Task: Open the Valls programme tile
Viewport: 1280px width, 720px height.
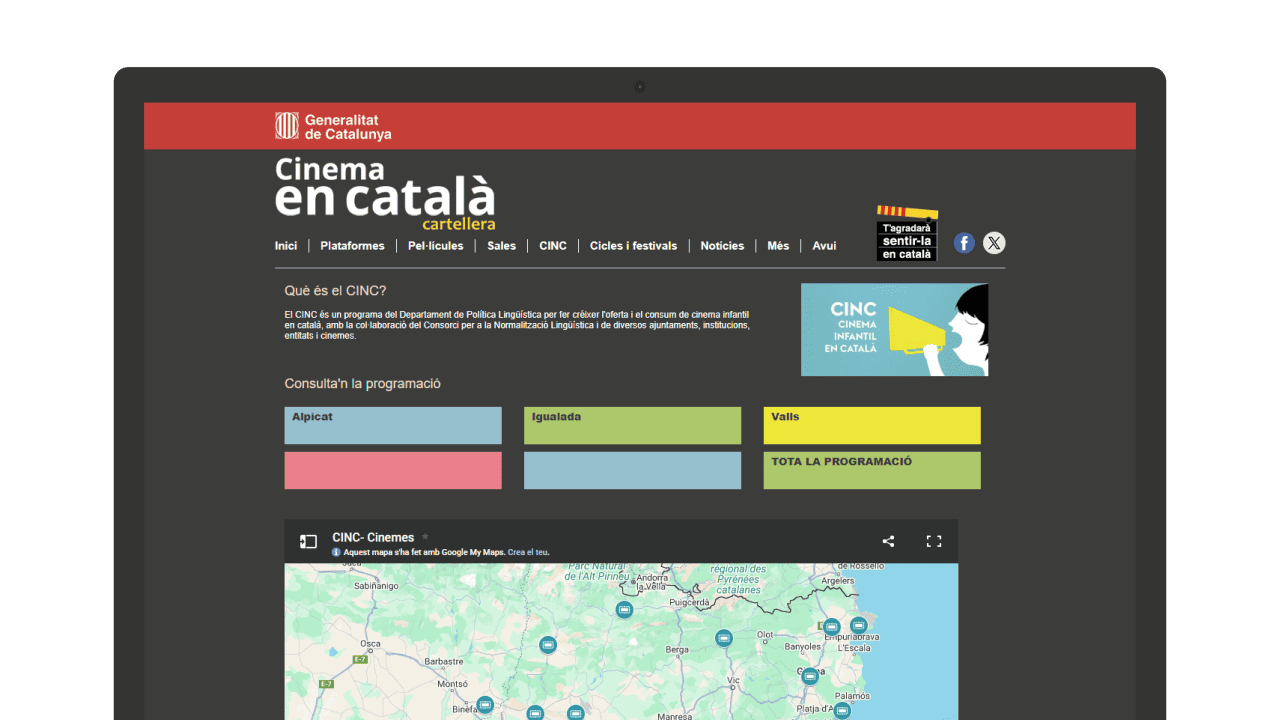Action: 872,425
